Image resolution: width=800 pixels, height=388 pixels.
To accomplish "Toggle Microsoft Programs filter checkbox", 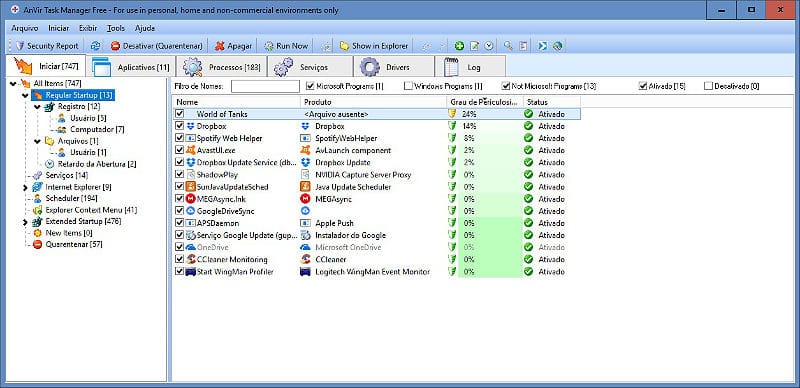I will pyautogui.click(x=310, y=86).
